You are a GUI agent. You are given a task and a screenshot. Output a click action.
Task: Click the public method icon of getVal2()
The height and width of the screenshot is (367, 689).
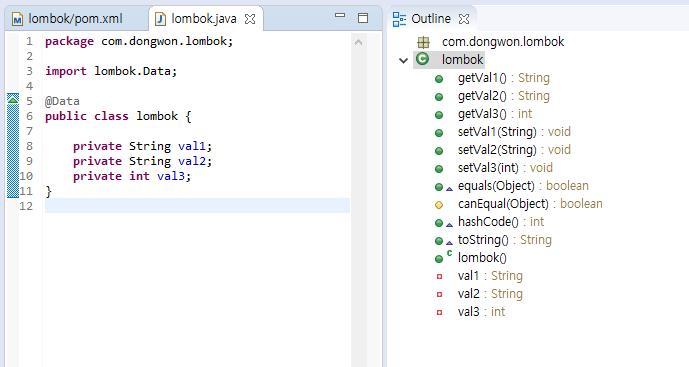click(439, 97)
